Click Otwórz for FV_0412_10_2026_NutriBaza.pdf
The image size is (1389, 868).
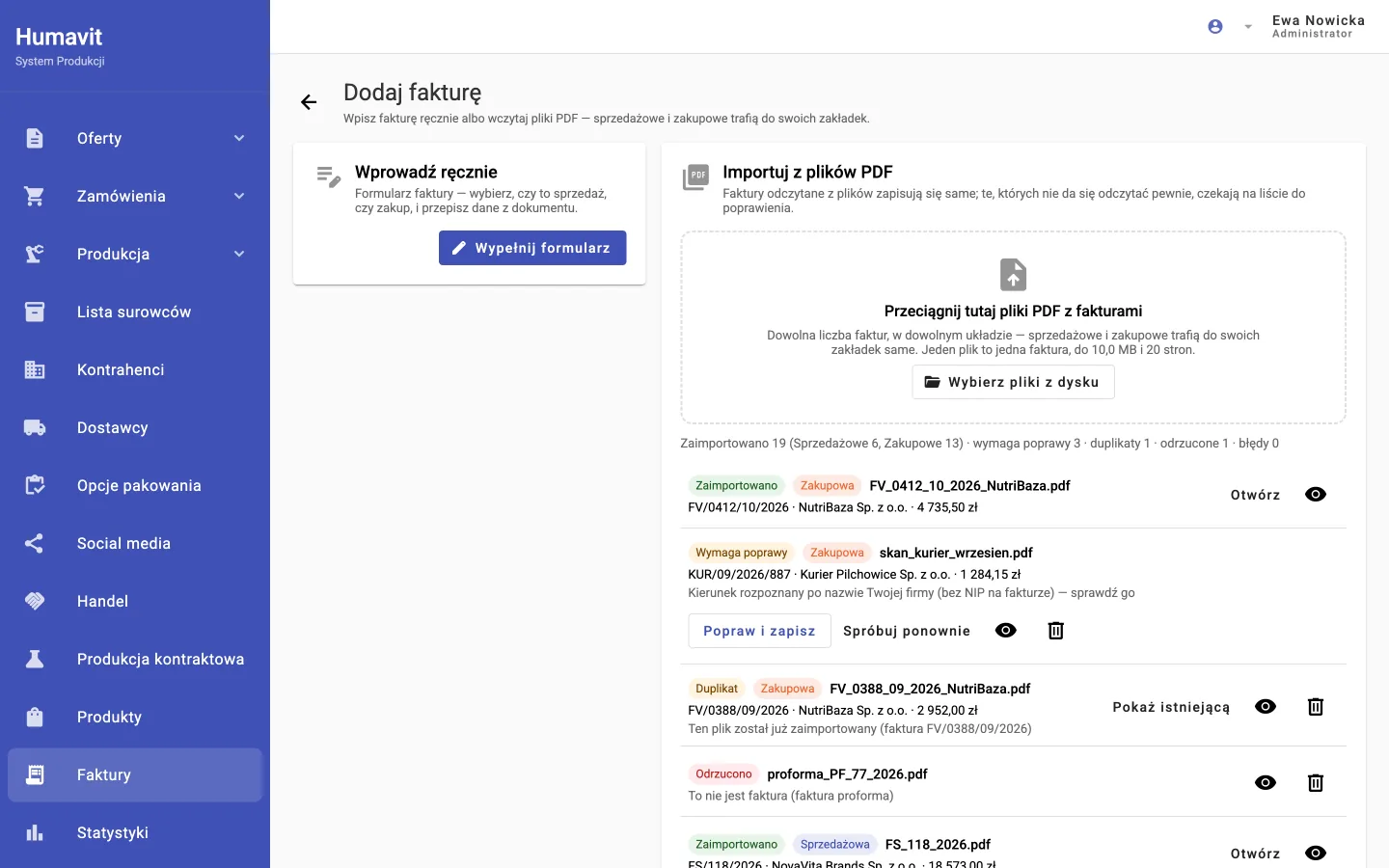1255,495
